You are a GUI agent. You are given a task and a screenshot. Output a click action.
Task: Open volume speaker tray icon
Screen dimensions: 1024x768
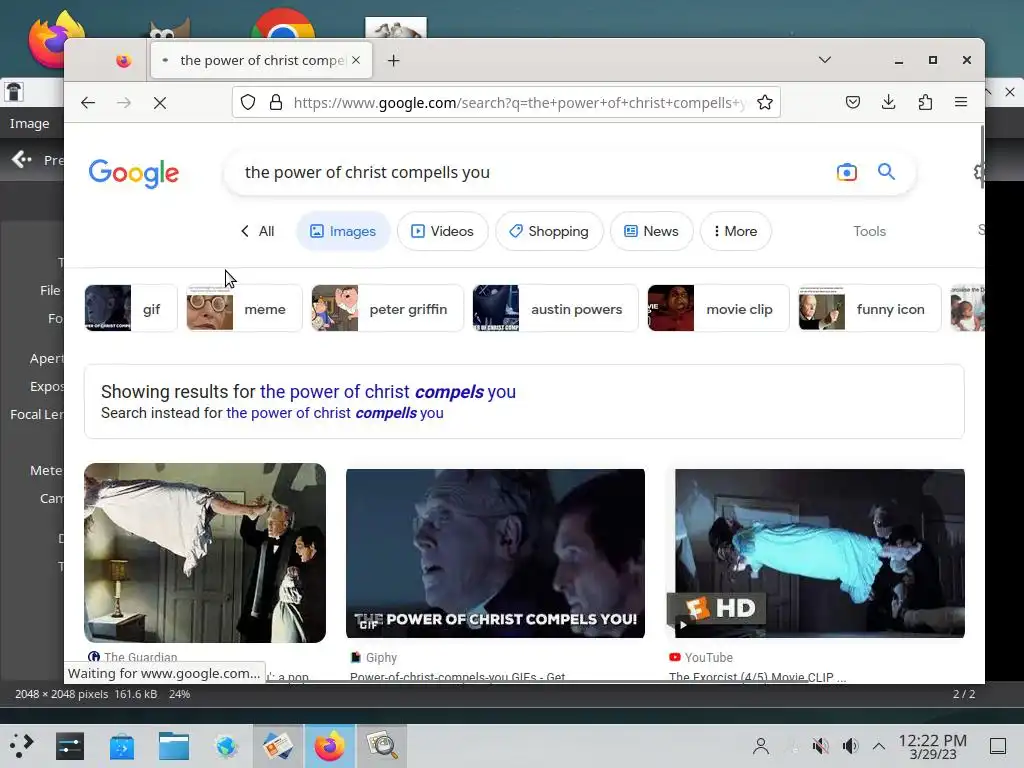(x=850, y=746)
